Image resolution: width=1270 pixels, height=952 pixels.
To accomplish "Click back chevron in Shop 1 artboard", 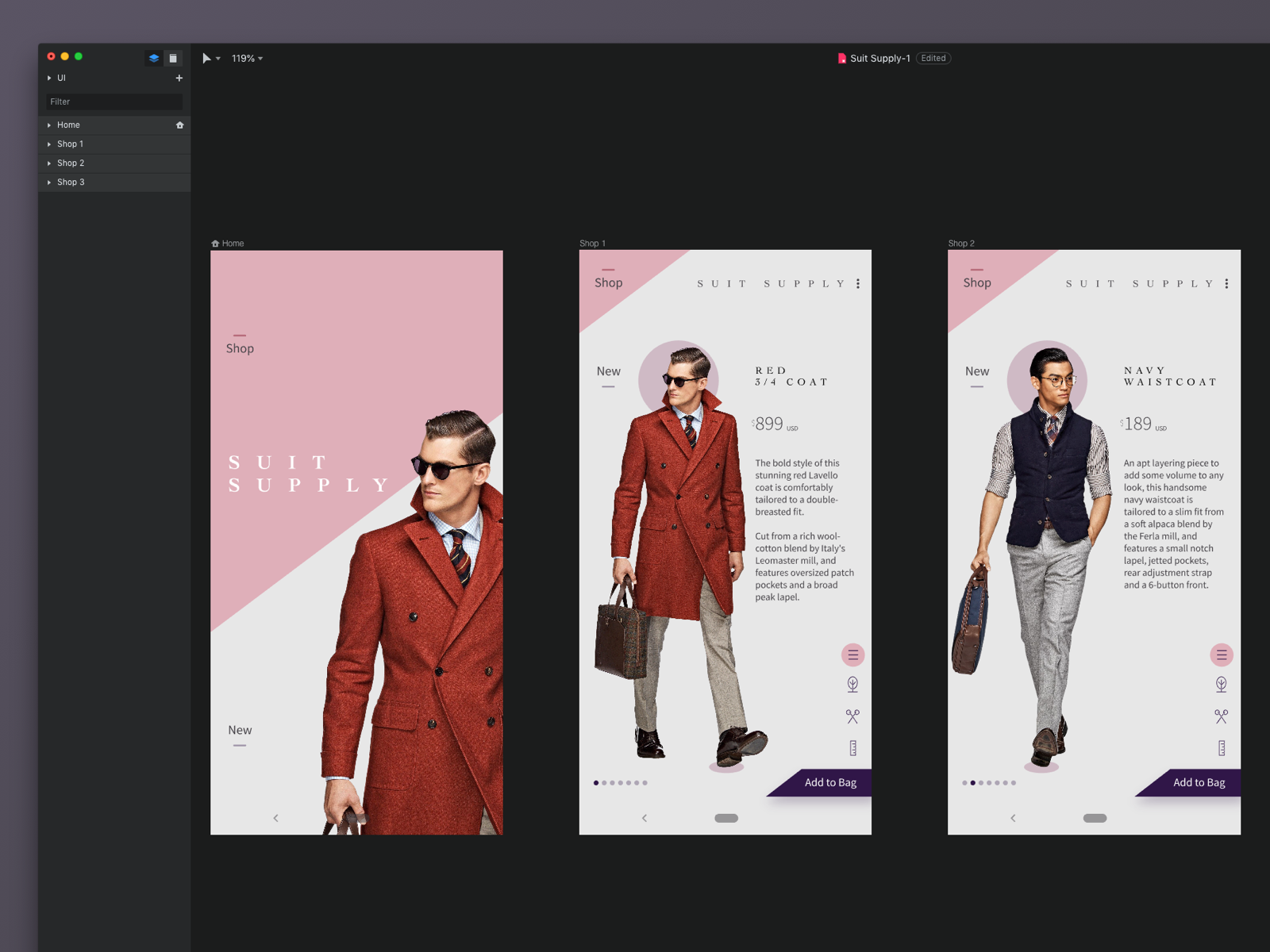I will [645, 818].
